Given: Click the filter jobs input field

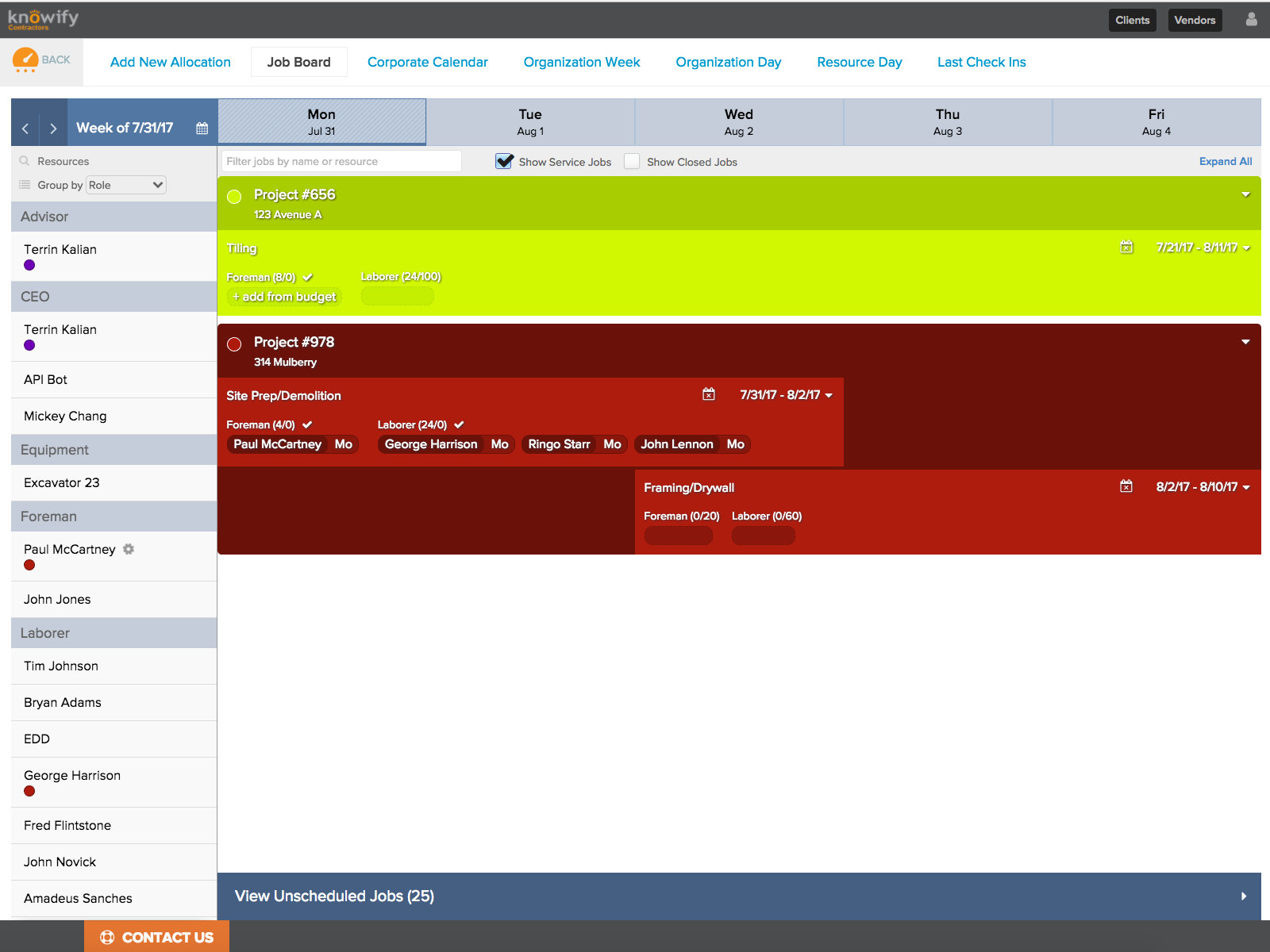Looking at the screenshot, I should [x=341, y=161].
